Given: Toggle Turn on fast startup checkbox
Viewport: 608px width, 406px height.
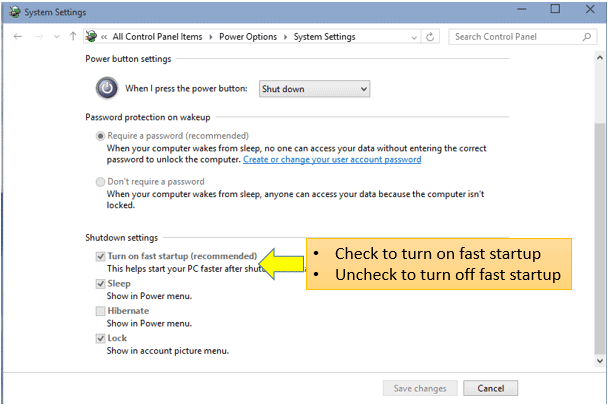Looking at the screenshot, I should coord(100,256).
